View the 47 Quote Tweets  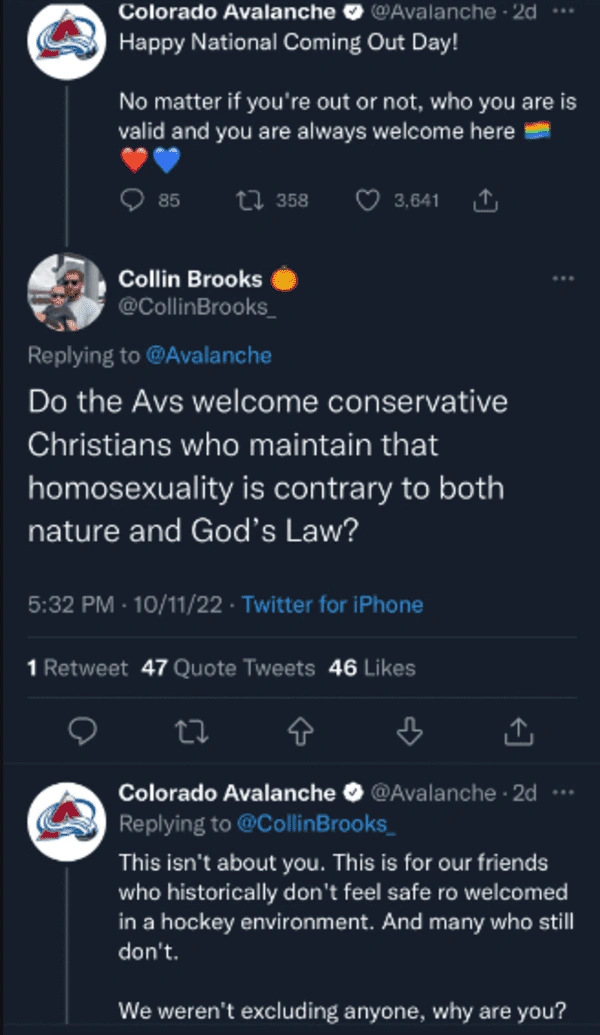click(228, 667)
